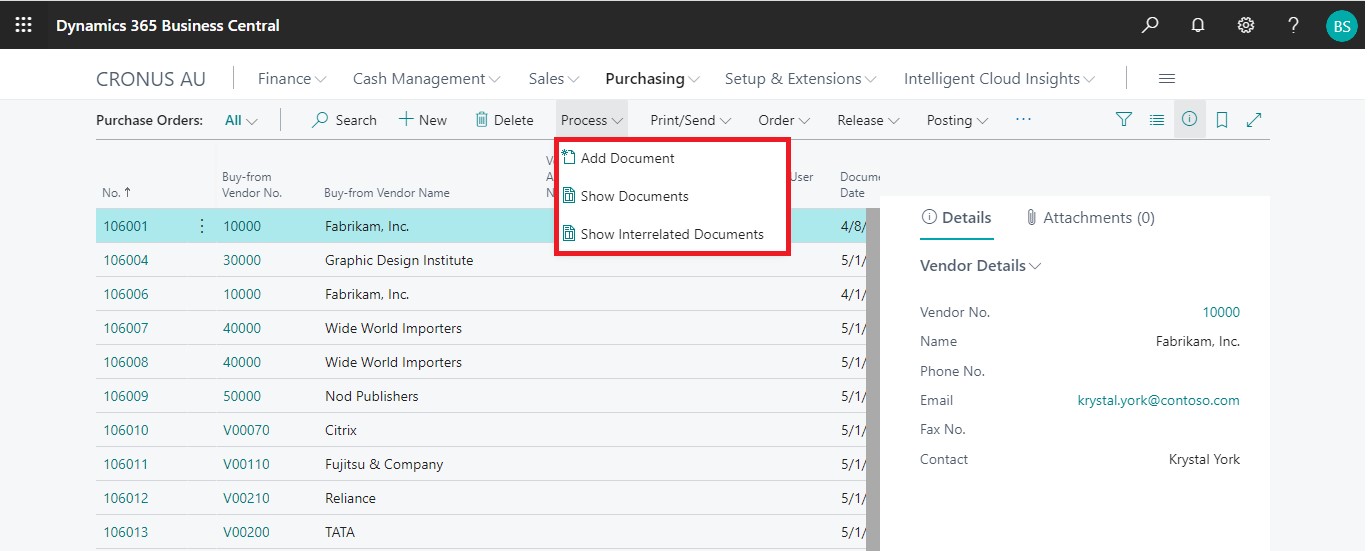Open the filter pane funnel icon

(1124, 120)
